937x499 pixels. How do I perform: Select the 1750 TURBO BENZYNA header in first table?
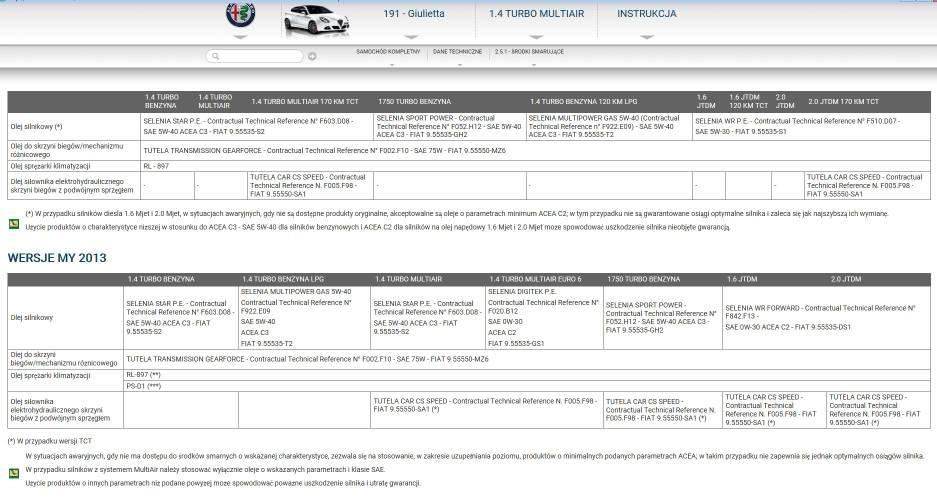pyautogui.click(x=414, y=102)
